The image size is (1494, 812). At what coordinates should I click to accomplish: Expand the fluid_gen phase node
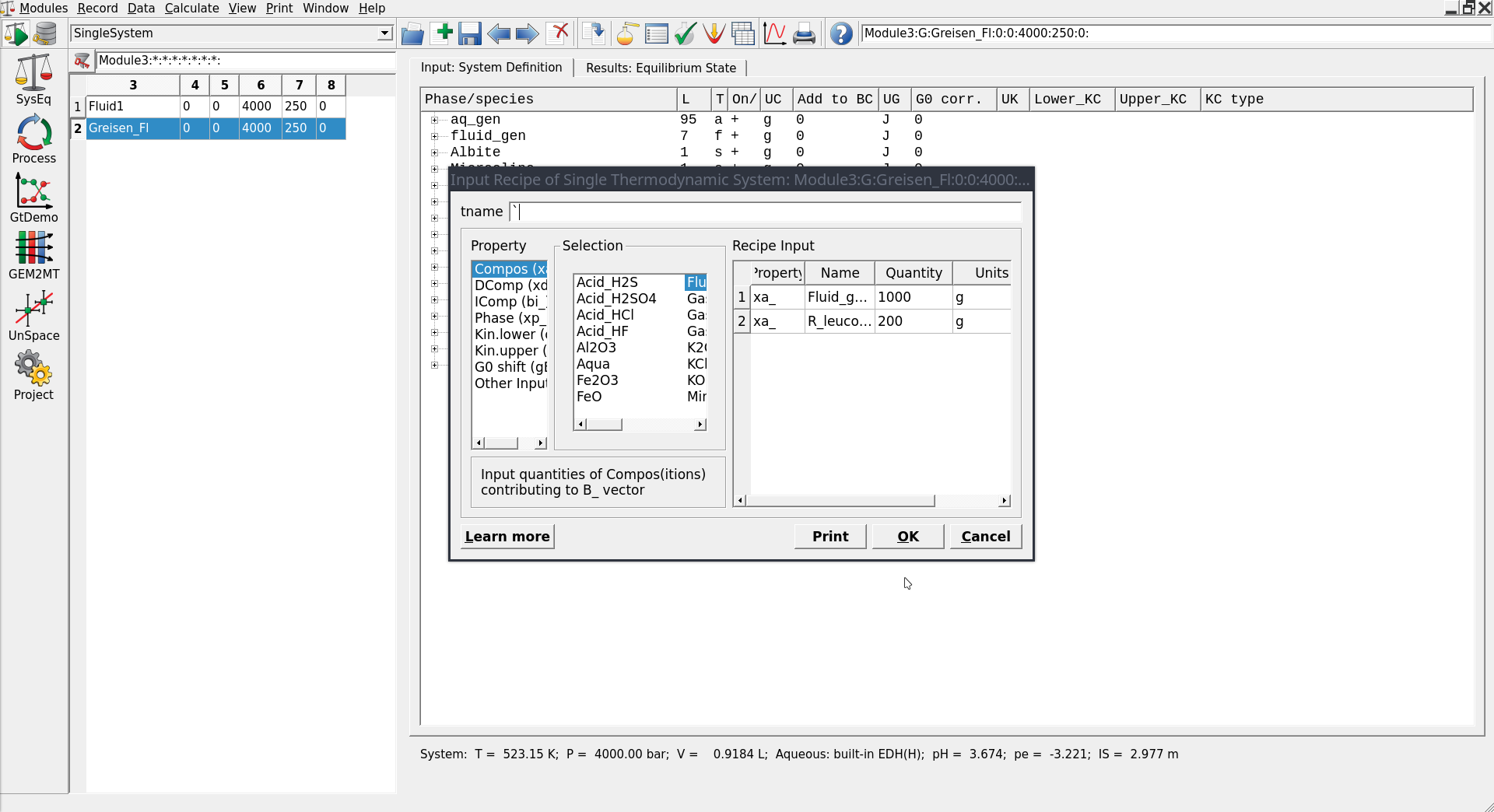tap(434, 136)
